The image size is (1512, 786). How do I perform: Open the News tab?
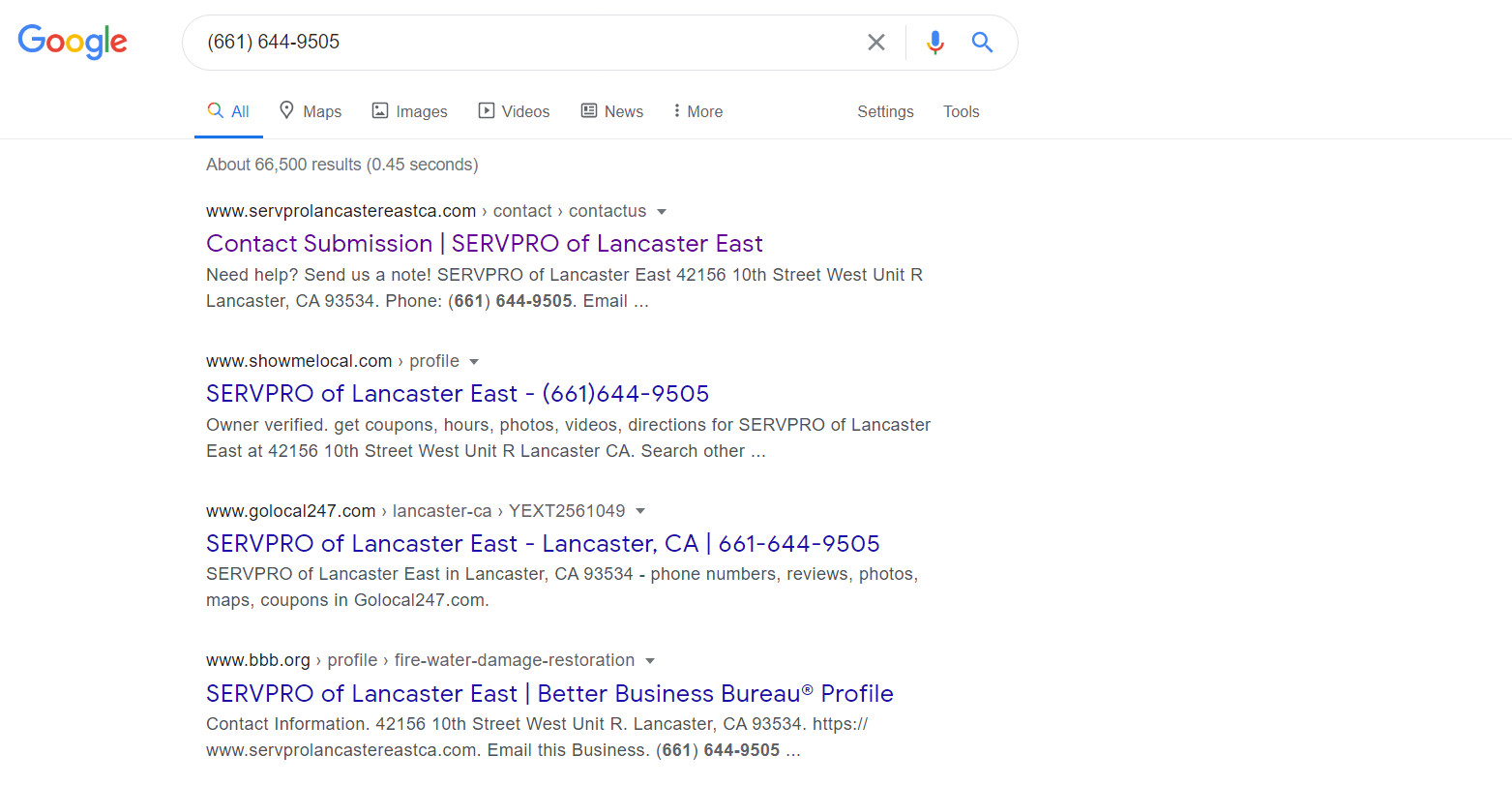(x=612, y=111)
